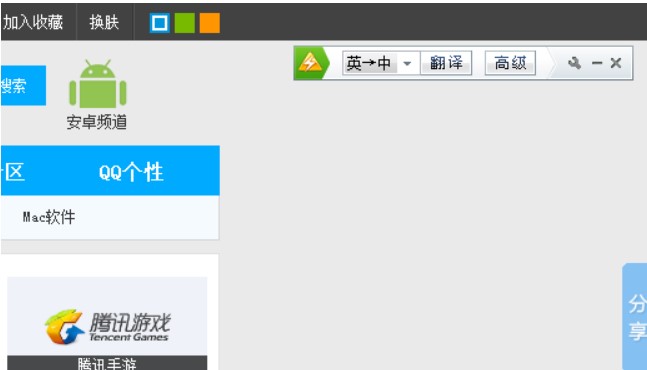The image size is (647, 370).
Task: Select the orange skin color swatch
Action: click(210, 23)
